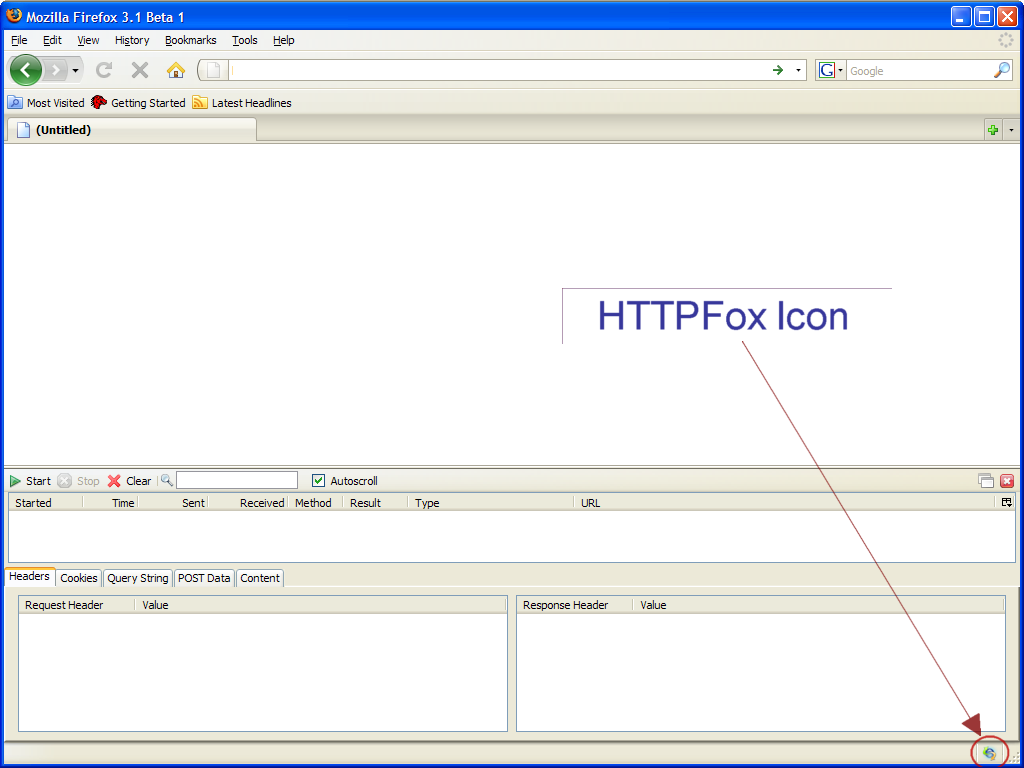Click the HTTPFox filter text field
Screen dimensions: 1024x768
[x=237, y=481]
